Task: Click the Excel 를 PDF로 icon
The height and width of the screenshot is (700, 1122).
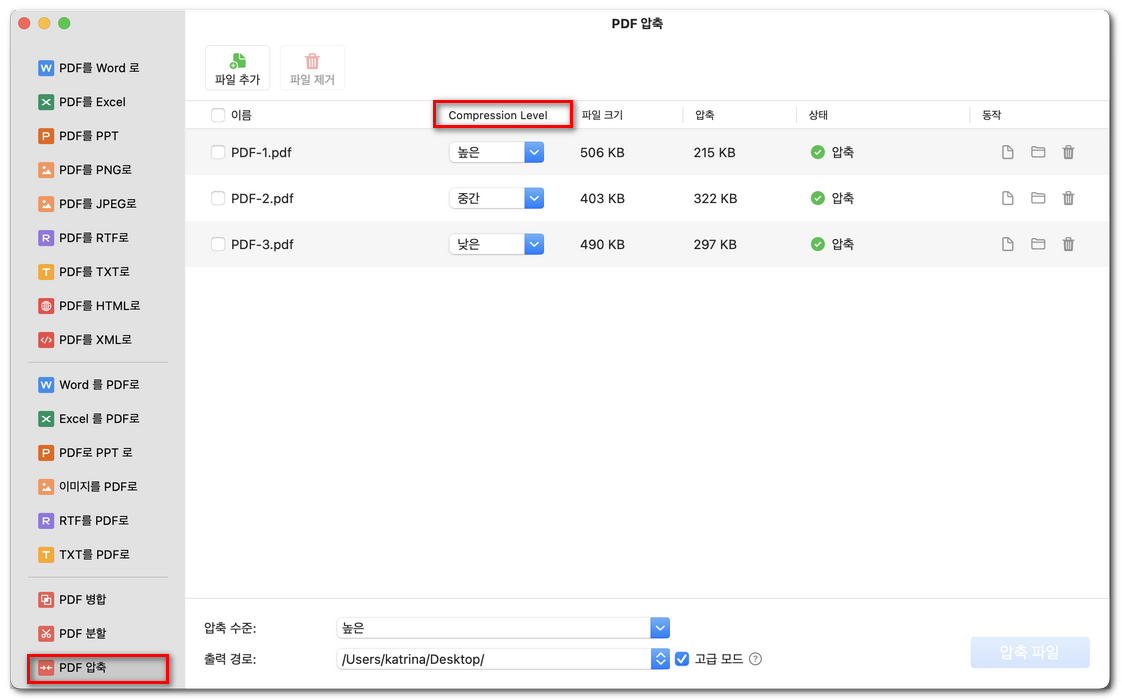Action: [x=46, y=419]
